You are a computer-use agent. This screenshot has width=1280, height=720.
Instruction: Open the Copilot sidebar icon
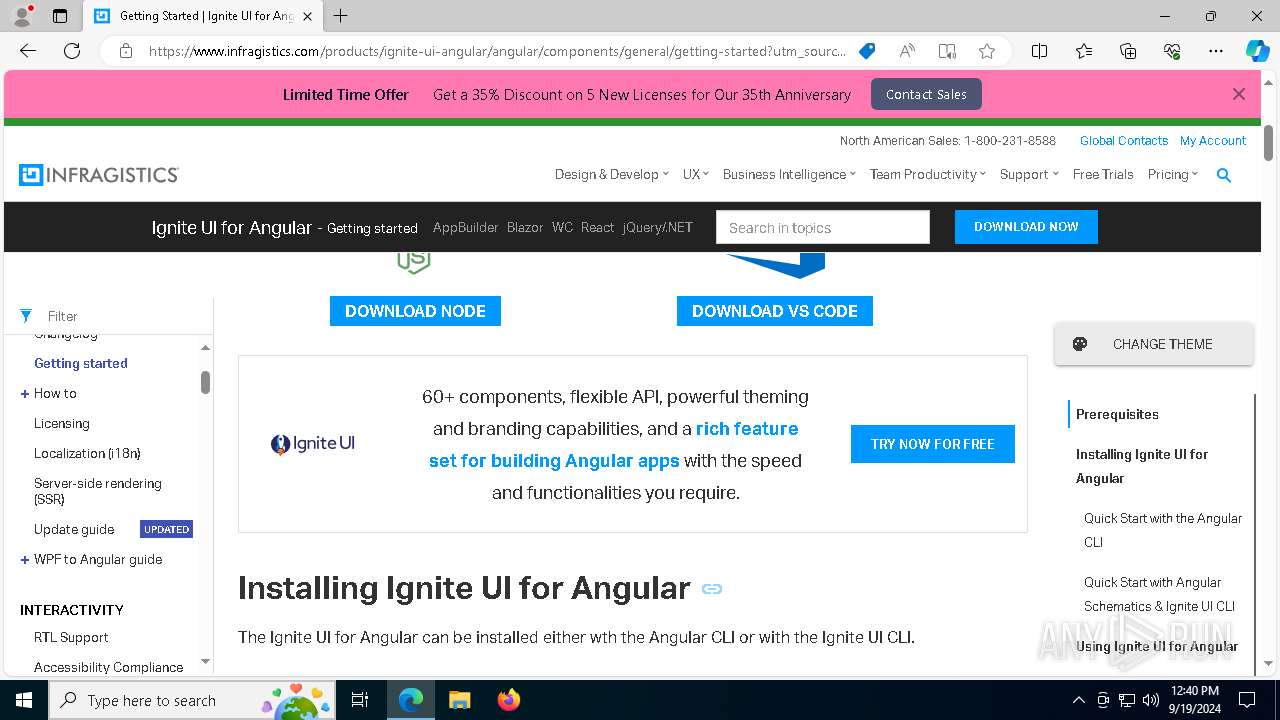tap(1257, 51)
